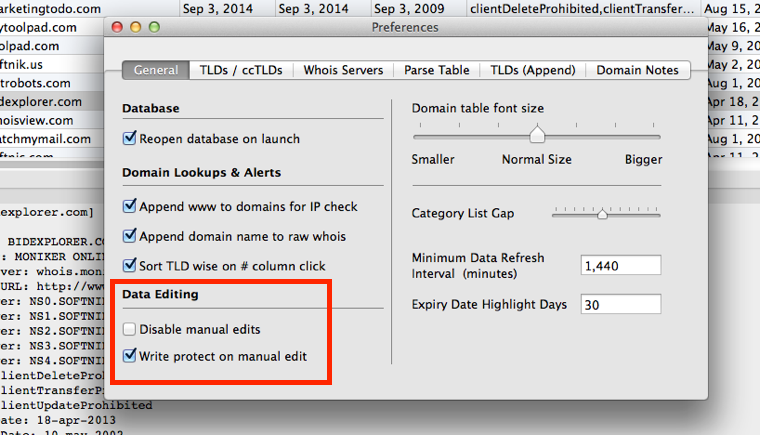Zoom Preferences with the green button

tap(154, 27)
